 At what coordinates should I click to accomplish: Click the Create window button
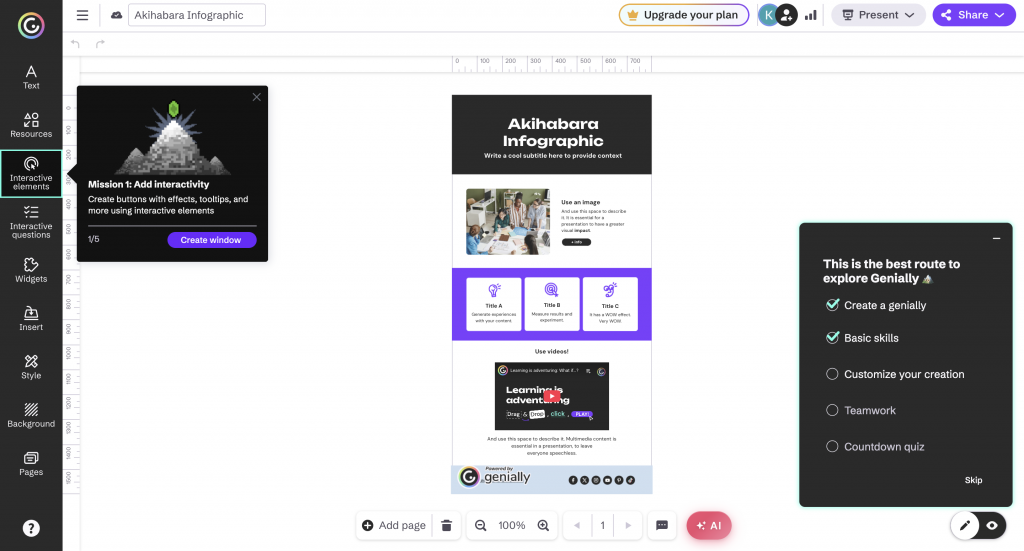pyautogui.click(x=211, y=240)
